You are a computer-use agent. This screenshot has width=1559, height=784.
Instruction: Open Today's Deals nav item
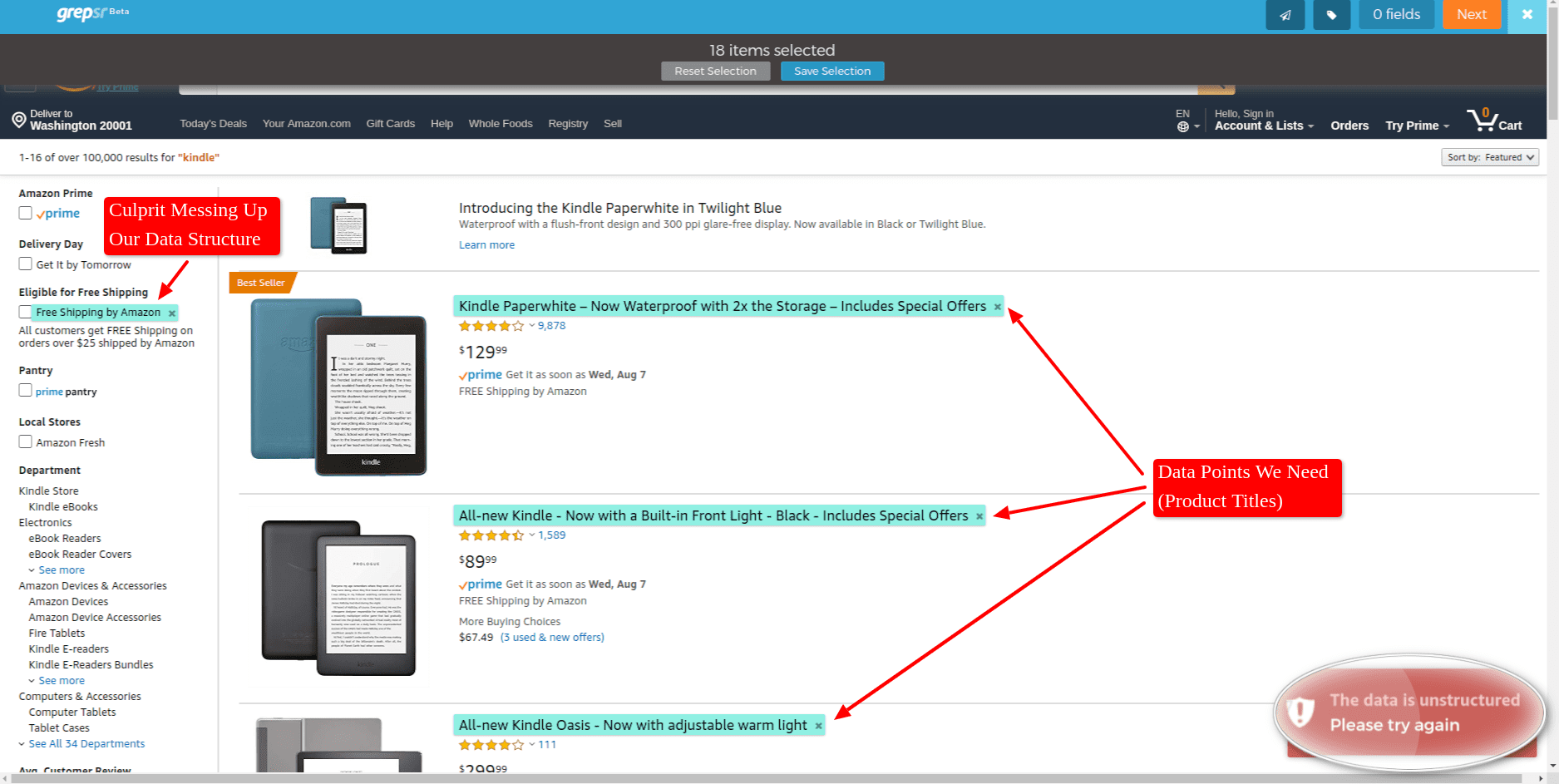213,124
